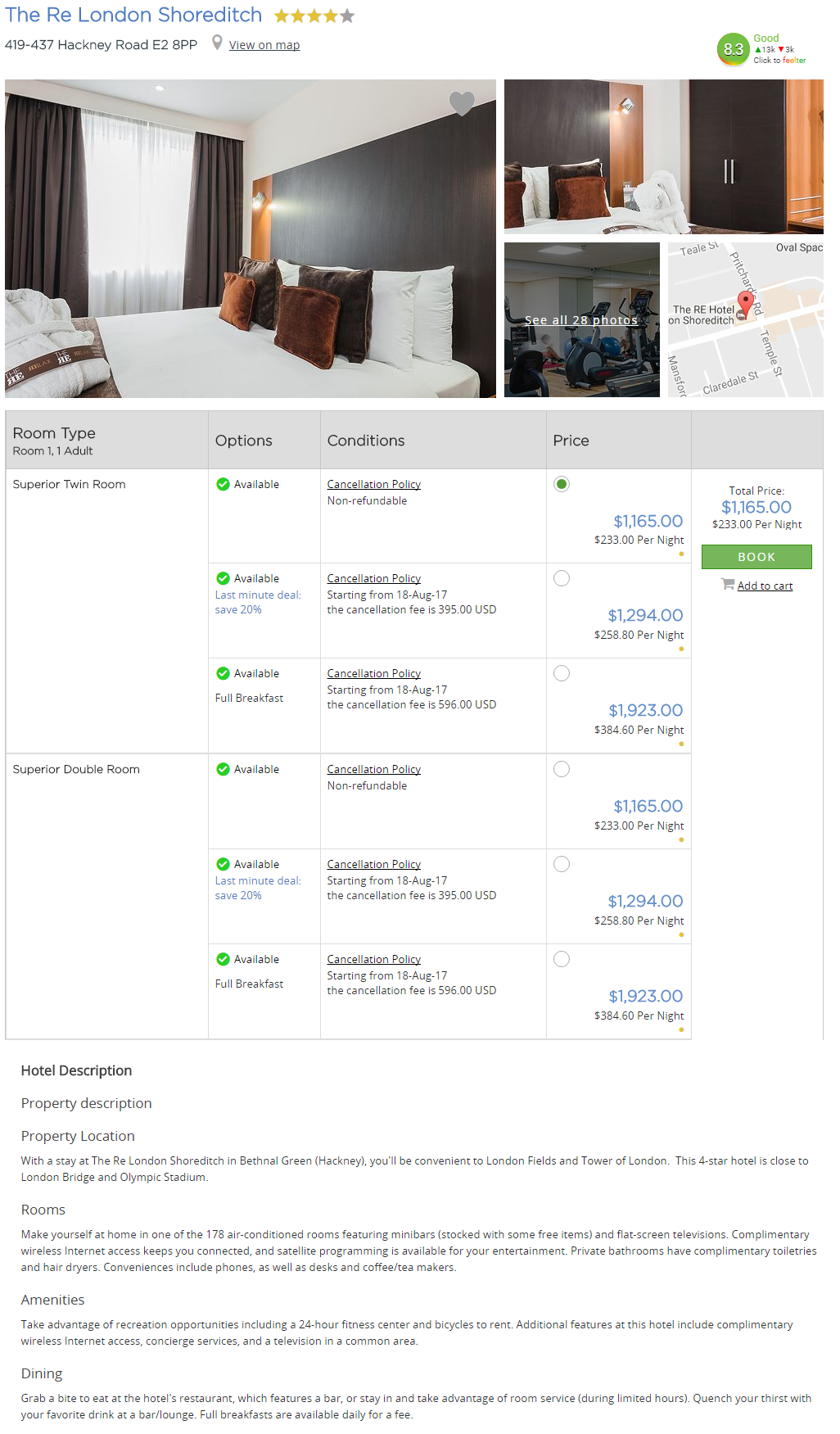Select Superior Double Room $1,165.00 non-refundable rate

pyautogui.click(x=562, y=769)
